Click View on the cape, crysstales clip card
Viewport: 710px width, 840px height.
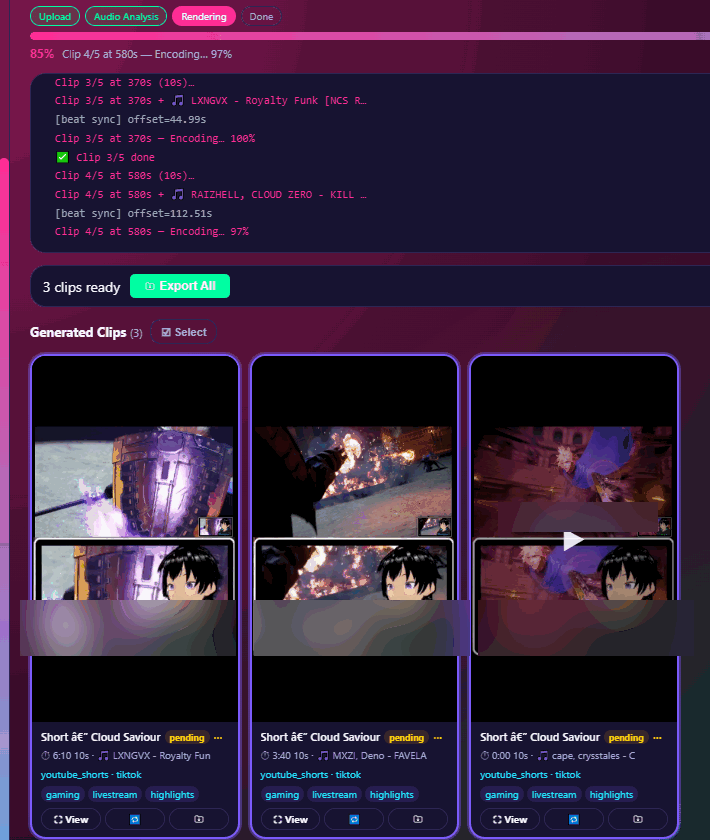510,819
